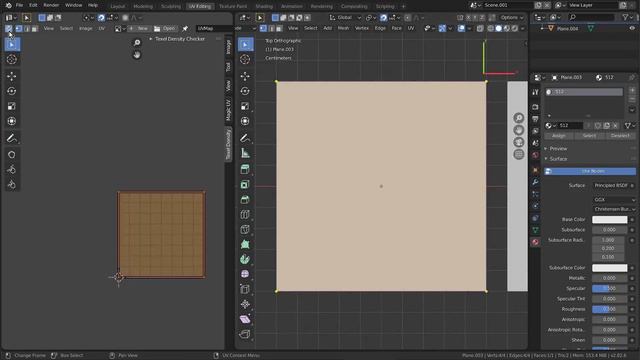Screen dimensions: 640x360
Task: Click the UV editor pan hand gizmo
Action: click(x=137, y=55)
